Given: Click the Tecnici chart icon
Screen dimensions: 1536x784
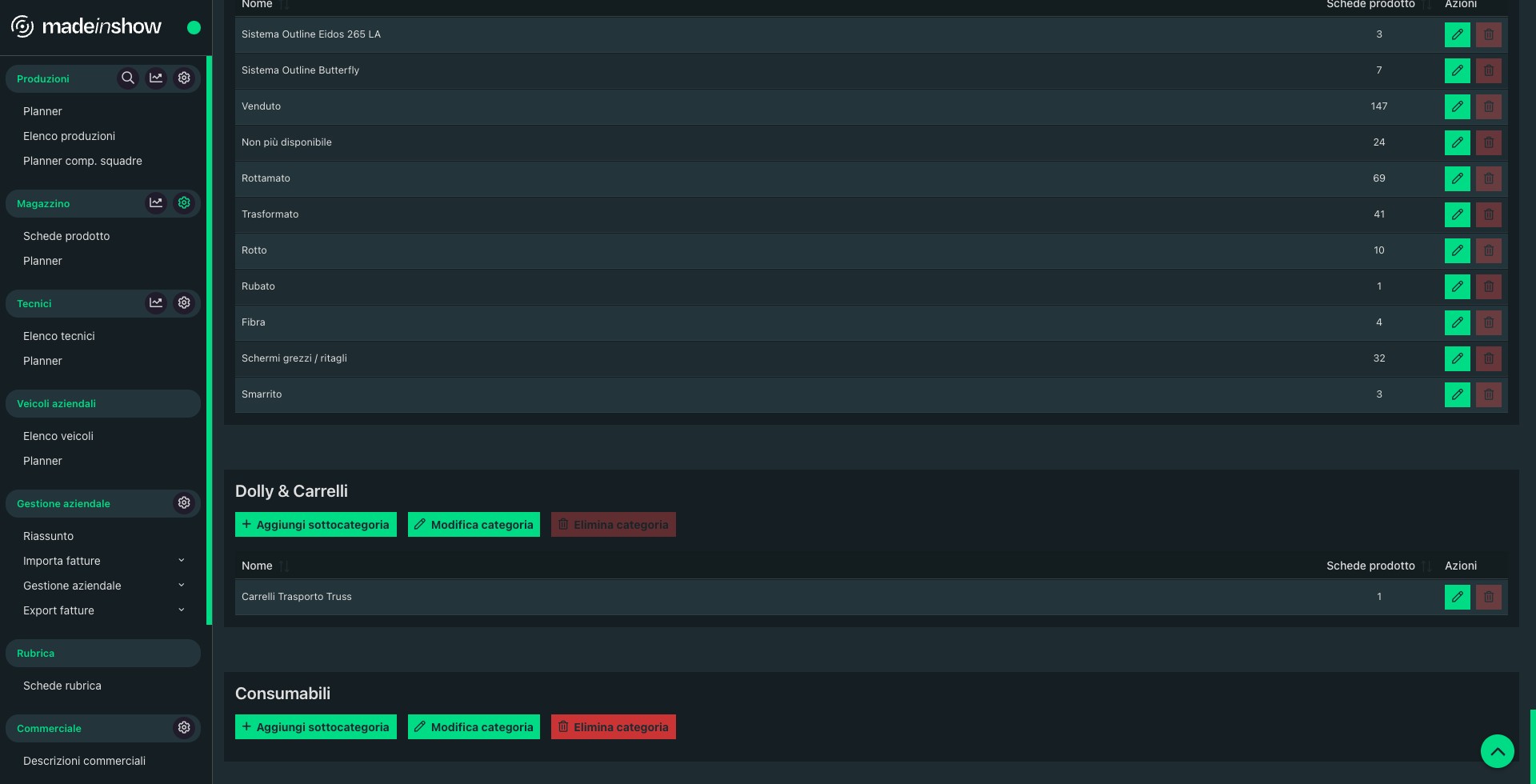Looking at the screenshot, I should [156, 303].
